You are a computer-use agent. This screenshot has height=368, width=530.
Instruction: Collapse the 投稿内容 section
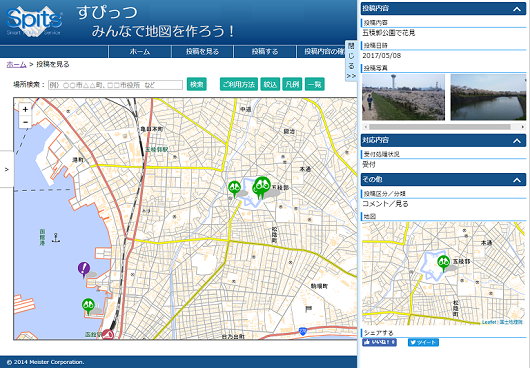[x=516, y=9]
